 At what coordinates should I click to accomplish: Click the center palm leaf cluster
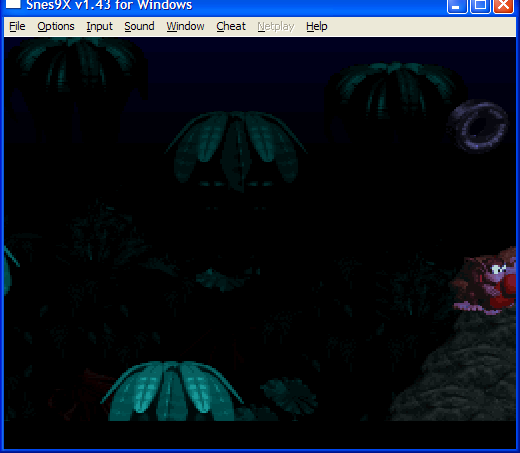click(x=236, y=151)
